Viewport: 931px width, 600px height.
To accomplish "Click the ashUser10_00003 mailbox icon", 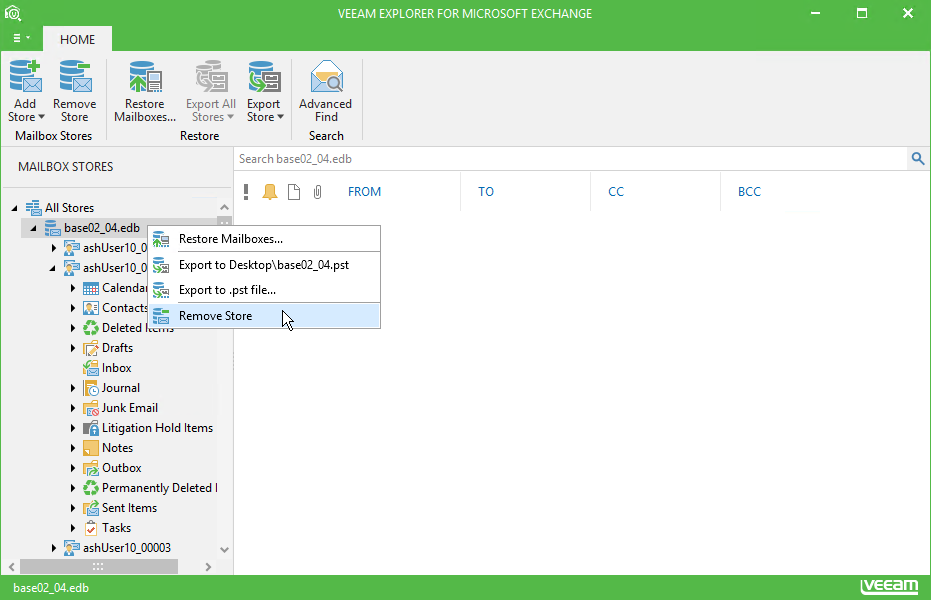I will coord(72,548).
